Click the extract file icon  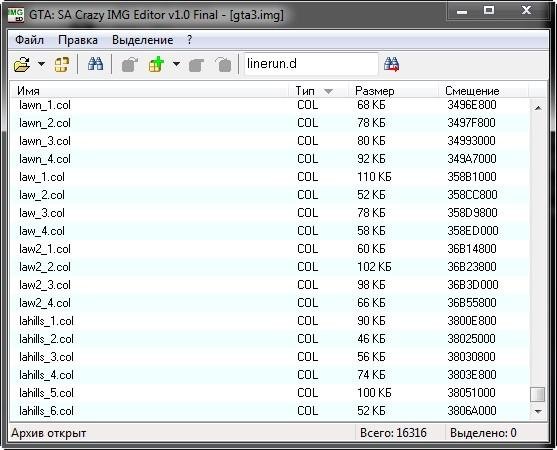(x=129, y=65)
